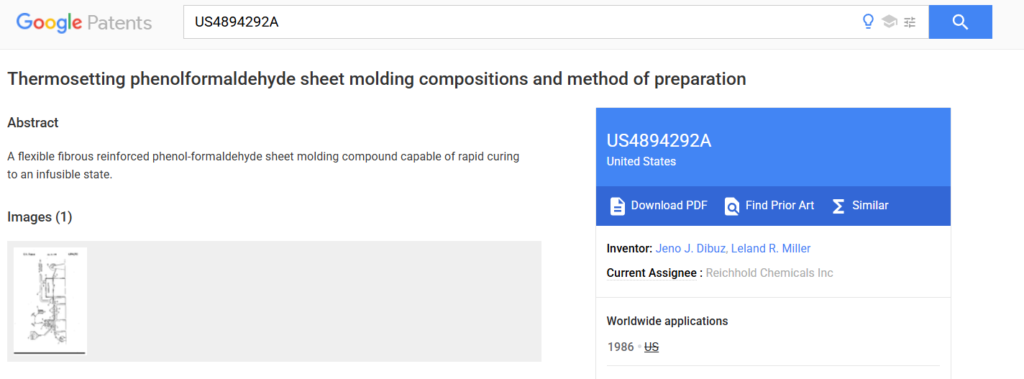Click the Download PDF document icon
The image size is (1024, 379).
pyautogui.click(x=617, y=206)
